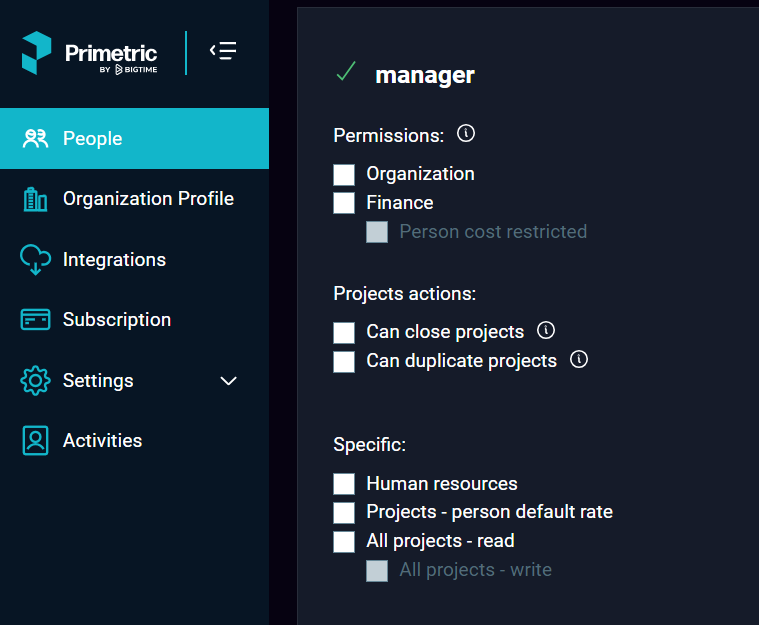This screenshot has height=625, width=759.
Task: Click the Permissions: heading
Action: (x=389, y=136)
